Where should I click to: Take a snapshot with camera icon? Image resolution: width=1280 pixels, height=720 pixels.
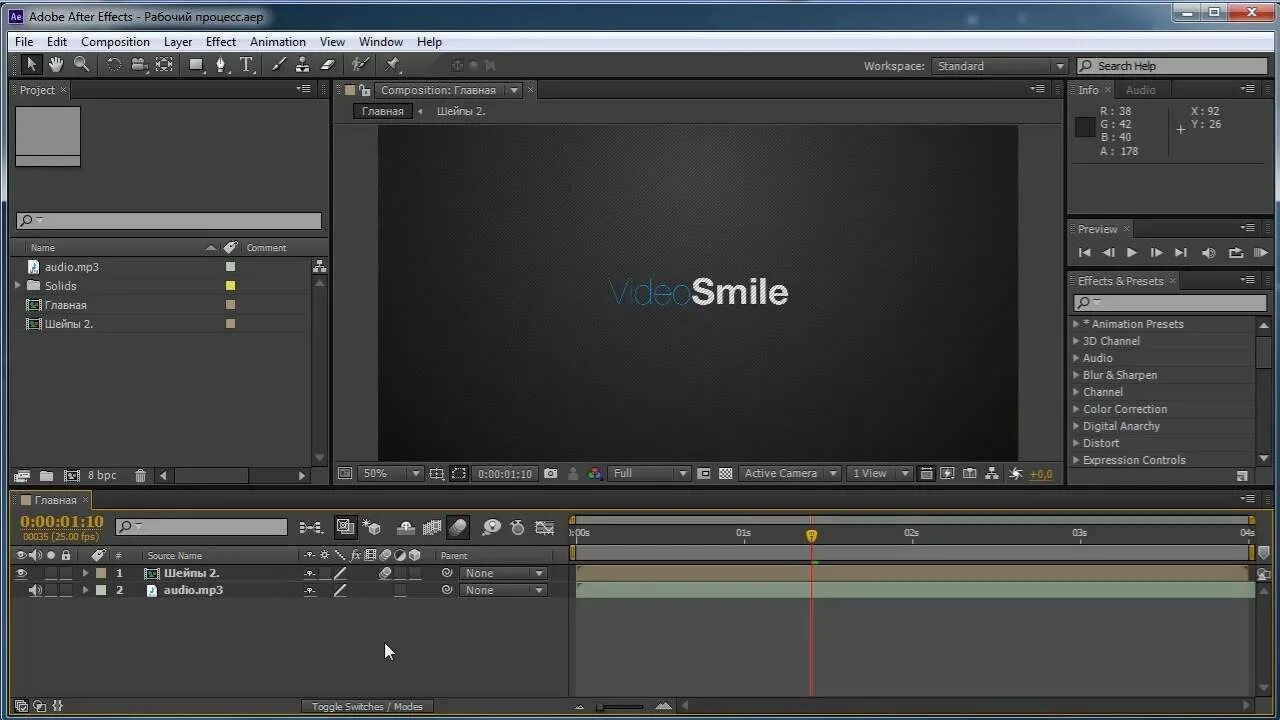click(551, 473)
